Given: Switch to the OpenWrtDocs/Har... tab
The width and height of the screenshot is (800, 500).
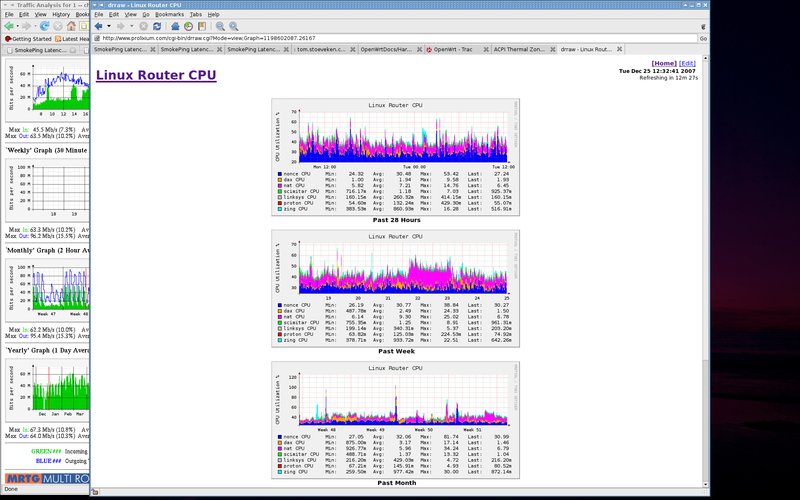Looking at the screenshot, I should 391,49.
